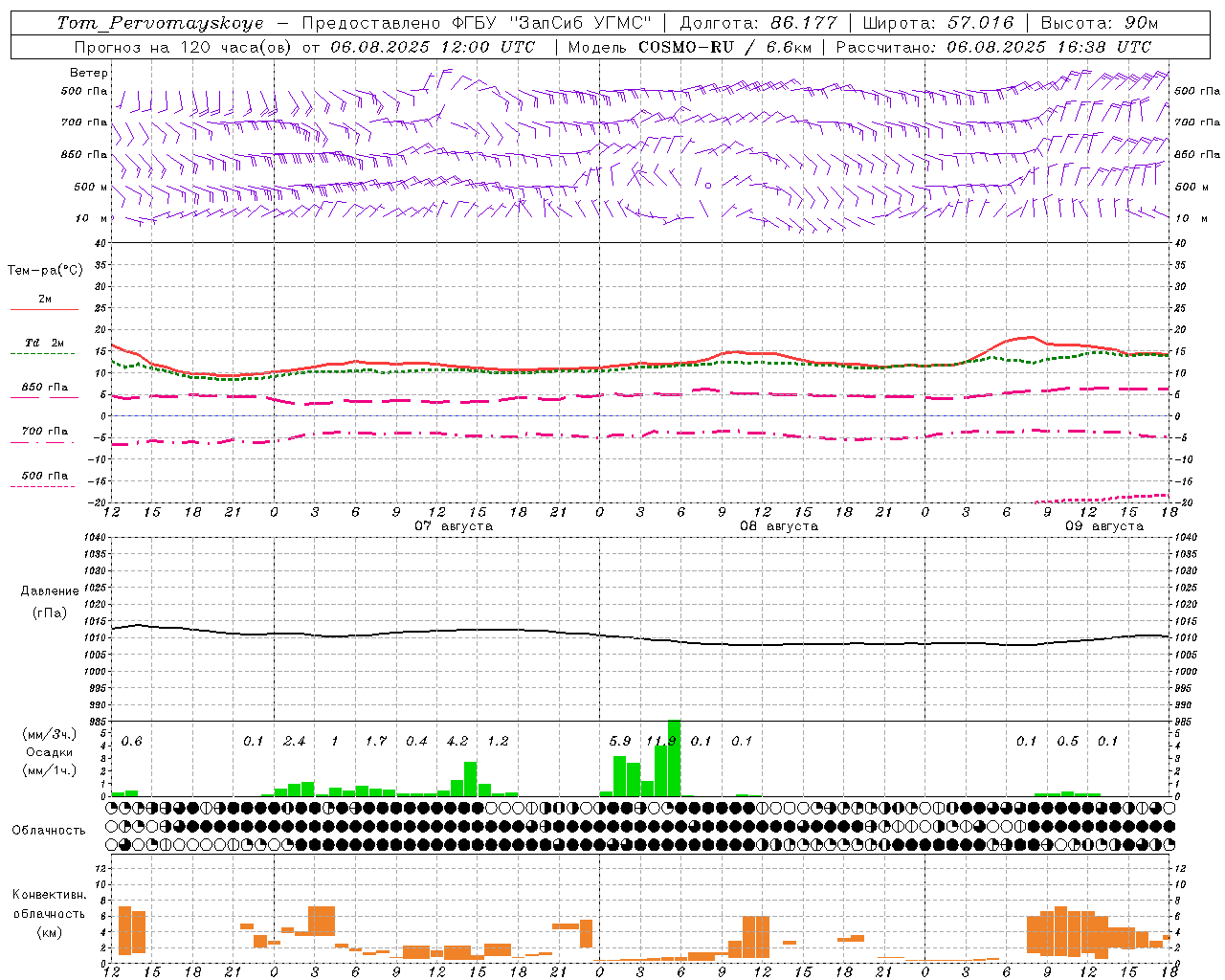Click the 1.7 precipitation value
This screenshot has width=1225, height=980.
(375, 742)
